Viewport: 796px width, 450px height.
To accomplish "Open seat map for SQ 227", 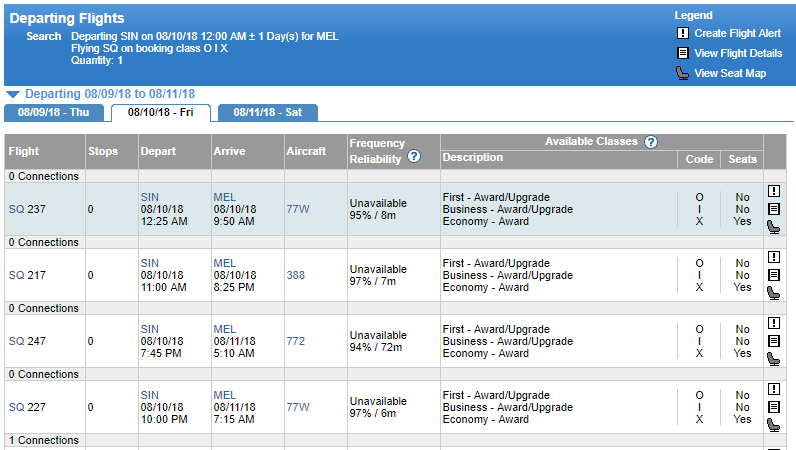I will (x=773, y=425).
